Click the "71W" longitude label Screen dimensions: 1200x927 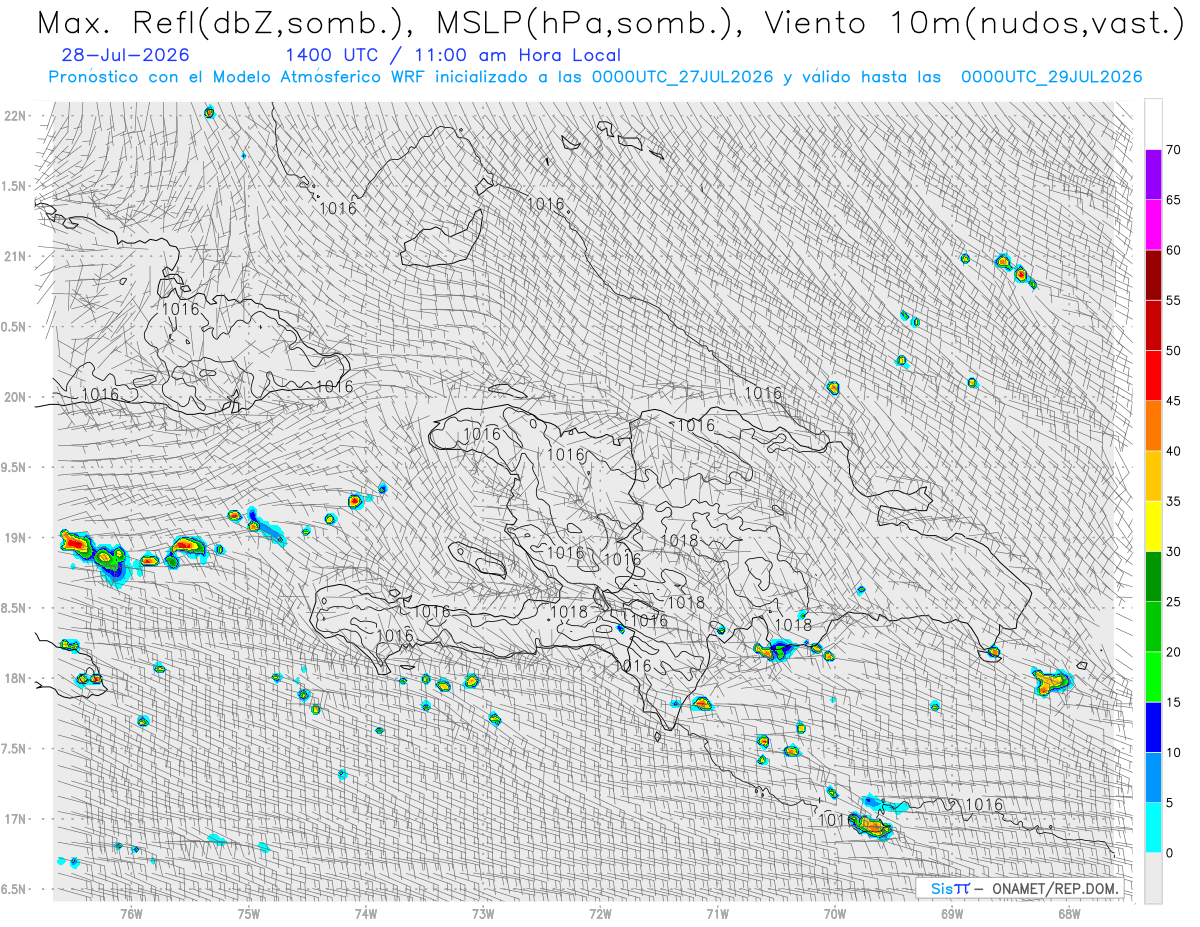(717, 912)
